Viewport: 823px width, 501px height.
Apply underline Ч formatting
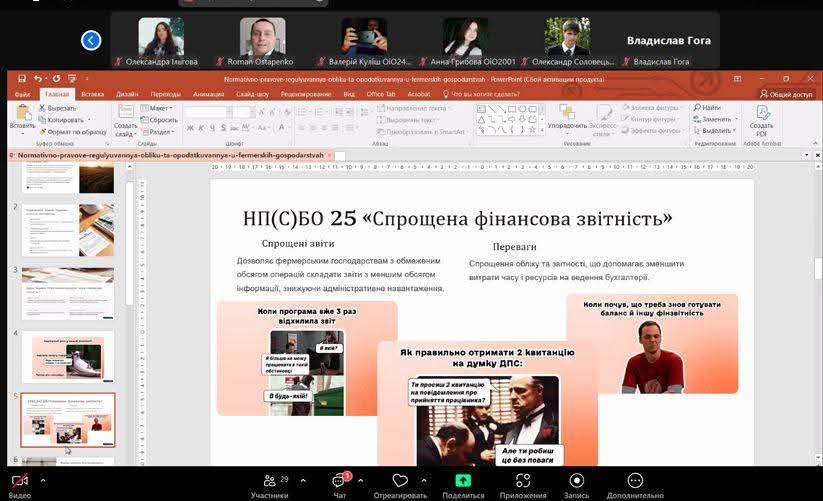[212, 127]
